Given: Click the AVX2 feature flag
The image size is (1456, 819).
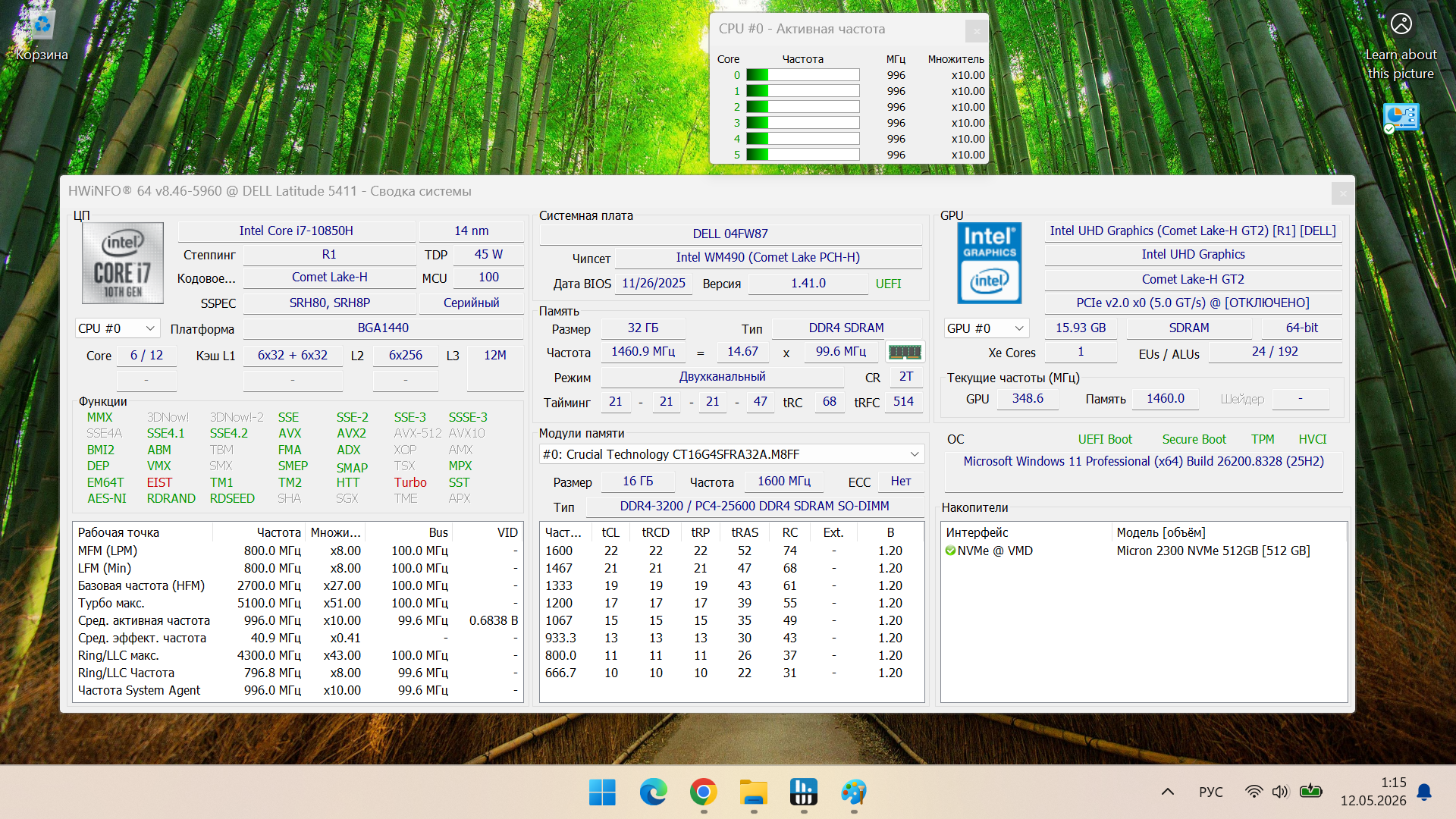Looking at the screenshot, I should click(x=351, y=433).
